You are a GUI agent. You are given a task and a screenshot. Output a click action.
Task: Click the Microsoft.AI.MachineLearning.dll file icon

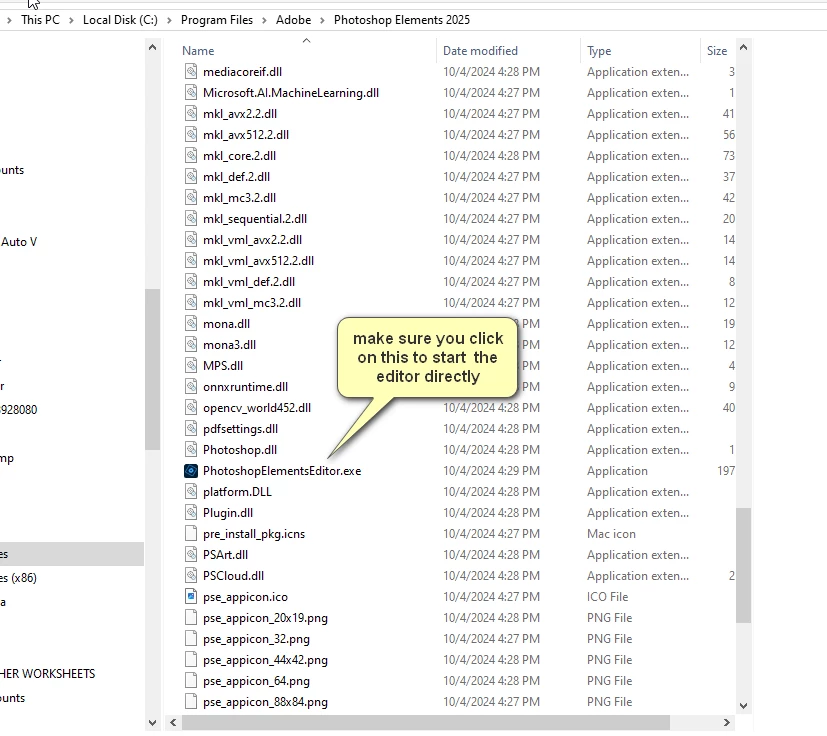tap(191, 92)
